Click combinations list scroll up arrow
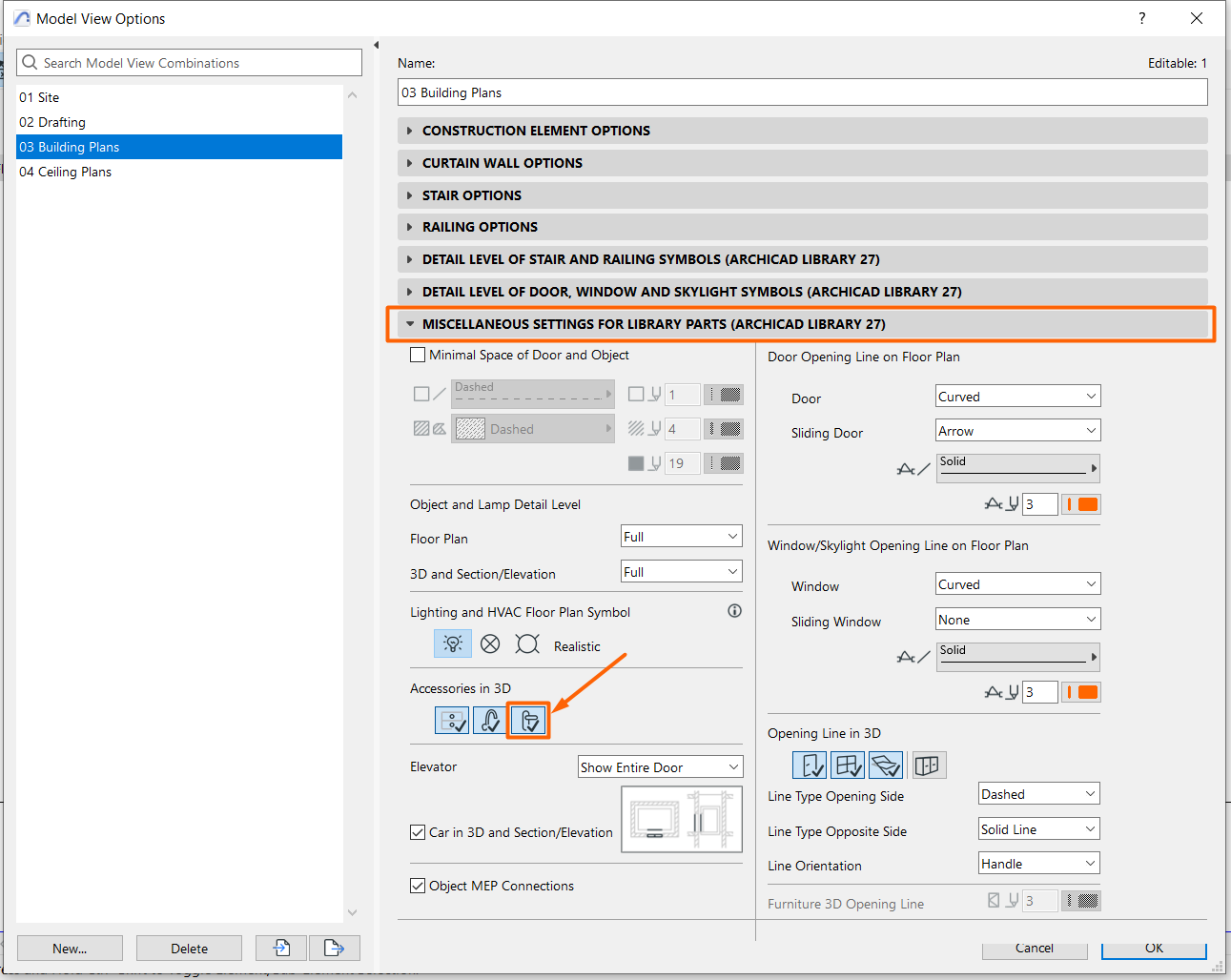 tap(353, 94)
